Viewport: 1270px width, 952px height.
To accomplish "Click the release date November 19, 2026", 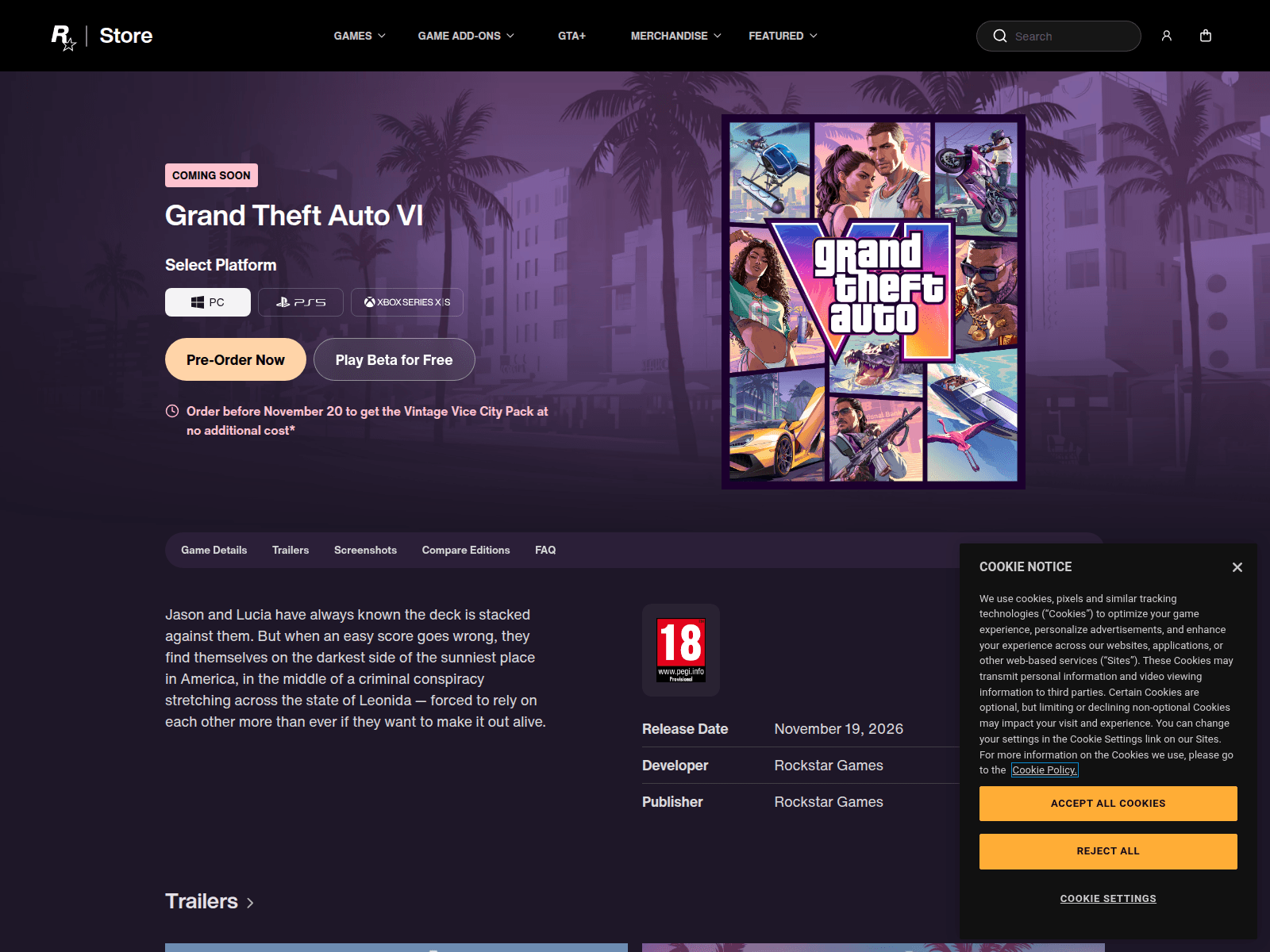I will (x=839, y=729).
